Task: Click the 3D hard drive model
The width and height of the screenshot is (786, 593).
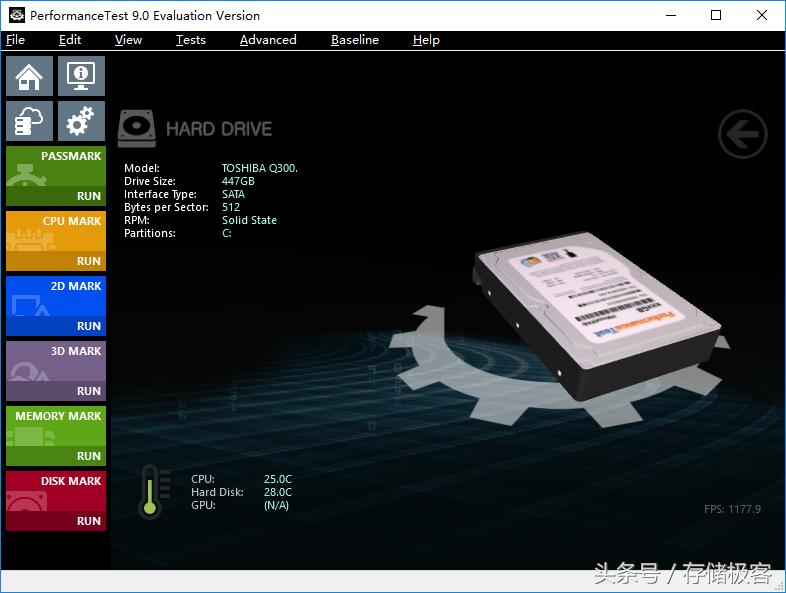Action: 597,315
